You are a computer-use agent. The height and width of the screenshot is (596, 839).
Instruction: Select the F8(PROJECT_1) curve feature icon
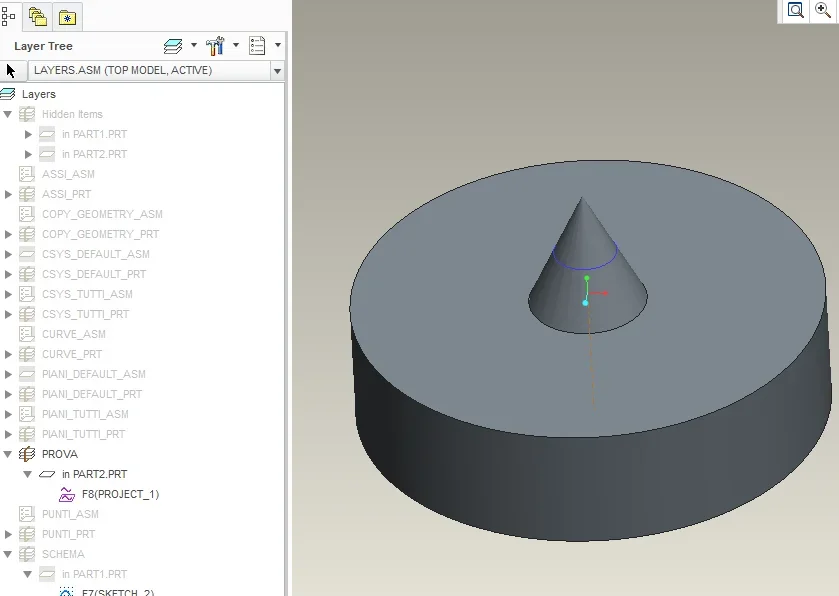point(67,494)
